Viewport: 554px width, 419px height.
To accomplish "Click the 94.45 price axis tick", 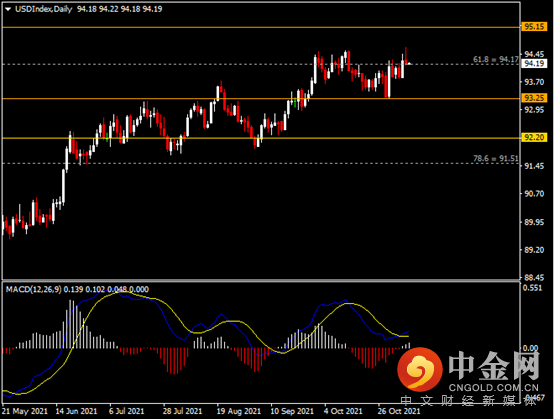I will 534,54.
